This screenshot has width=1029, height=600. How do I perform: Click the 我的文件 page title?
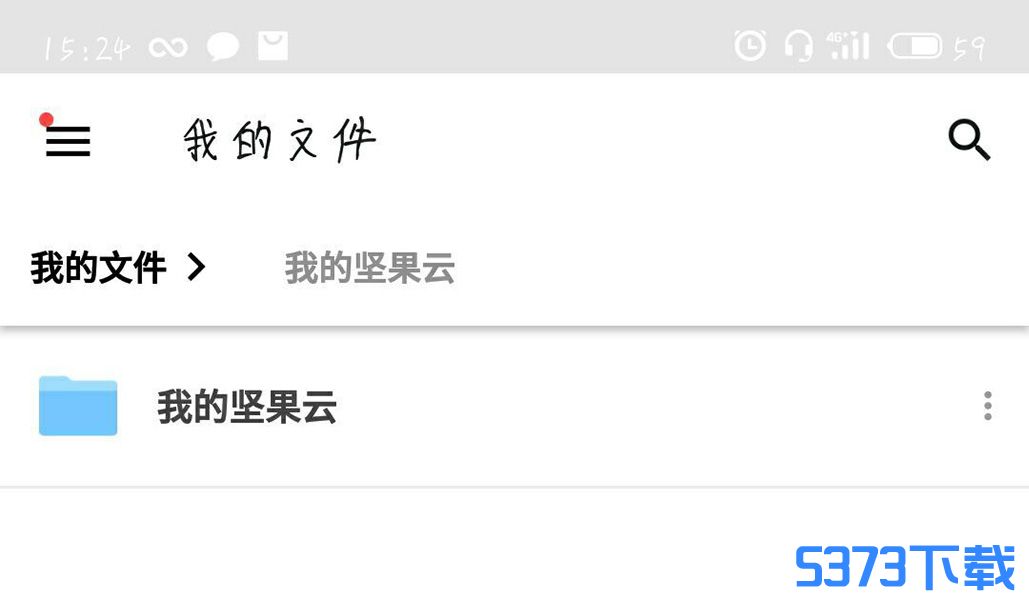click(x=279, y=140)
